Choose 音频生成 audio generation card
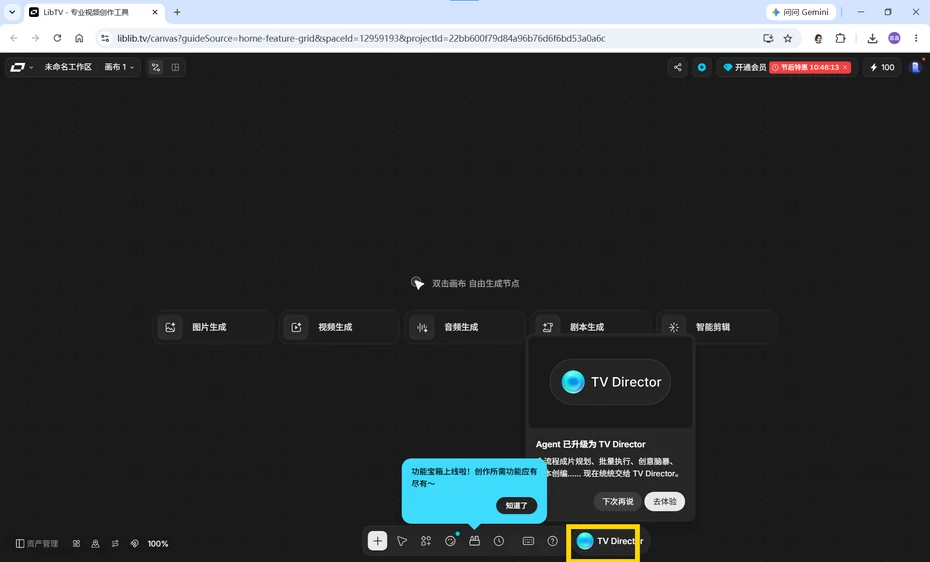This screenshot has height=562, width=930. click(x=464, y=327)
